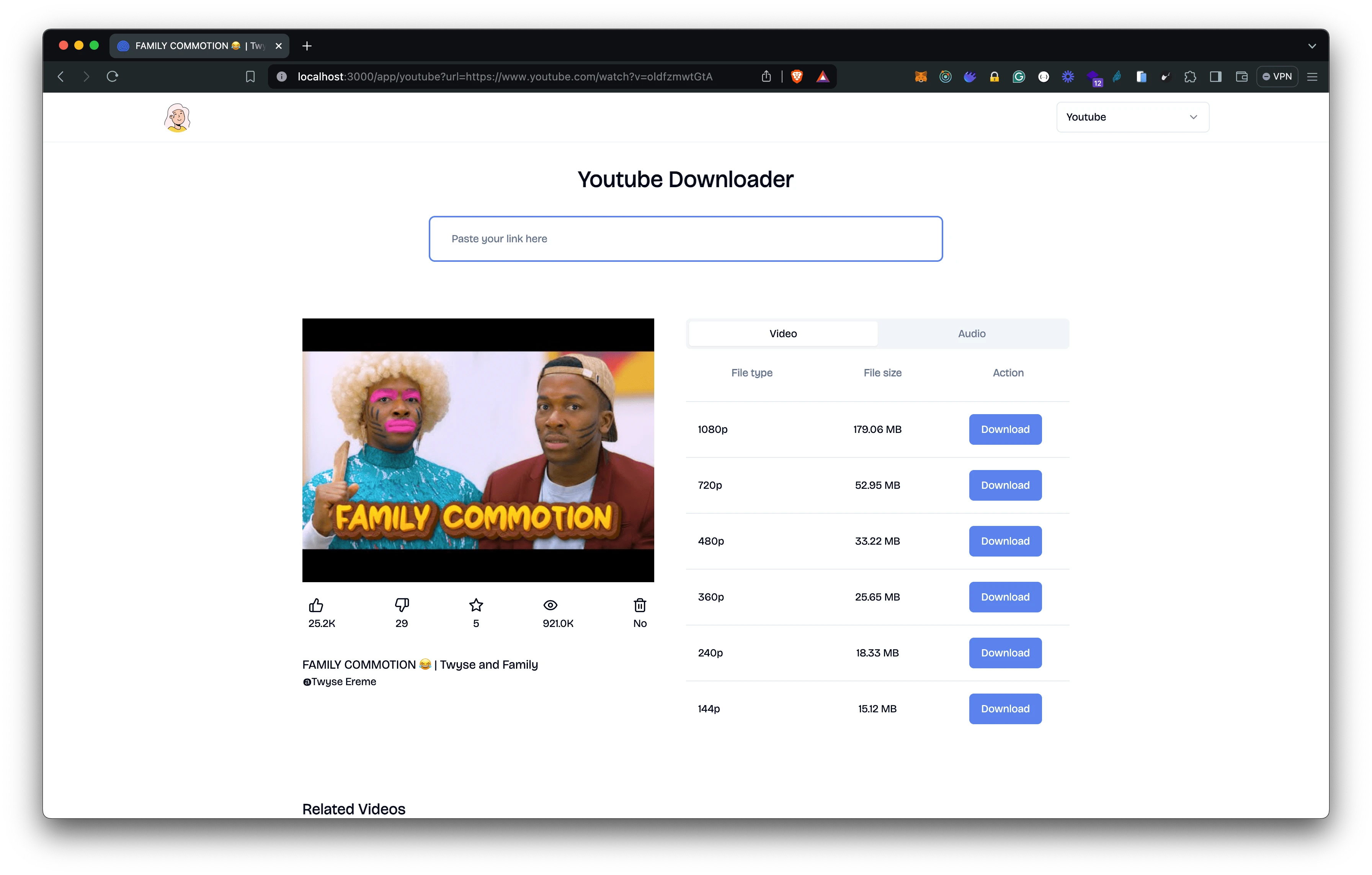Click the share icon in address bar
The height and width of the screenshot is (875, 1372).
[766, 76]
